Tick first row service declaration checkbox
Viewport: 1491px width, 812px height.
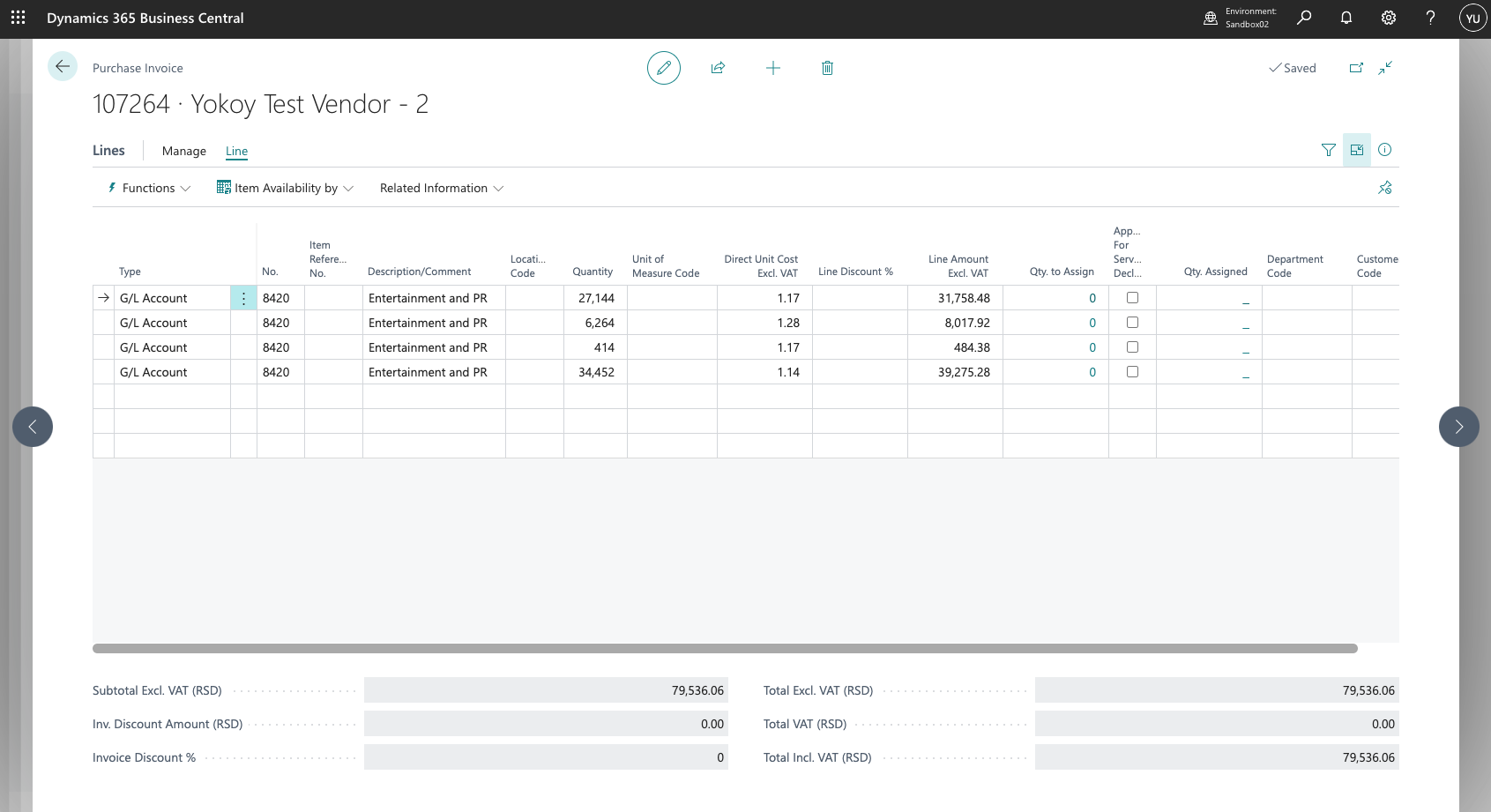1132,298
